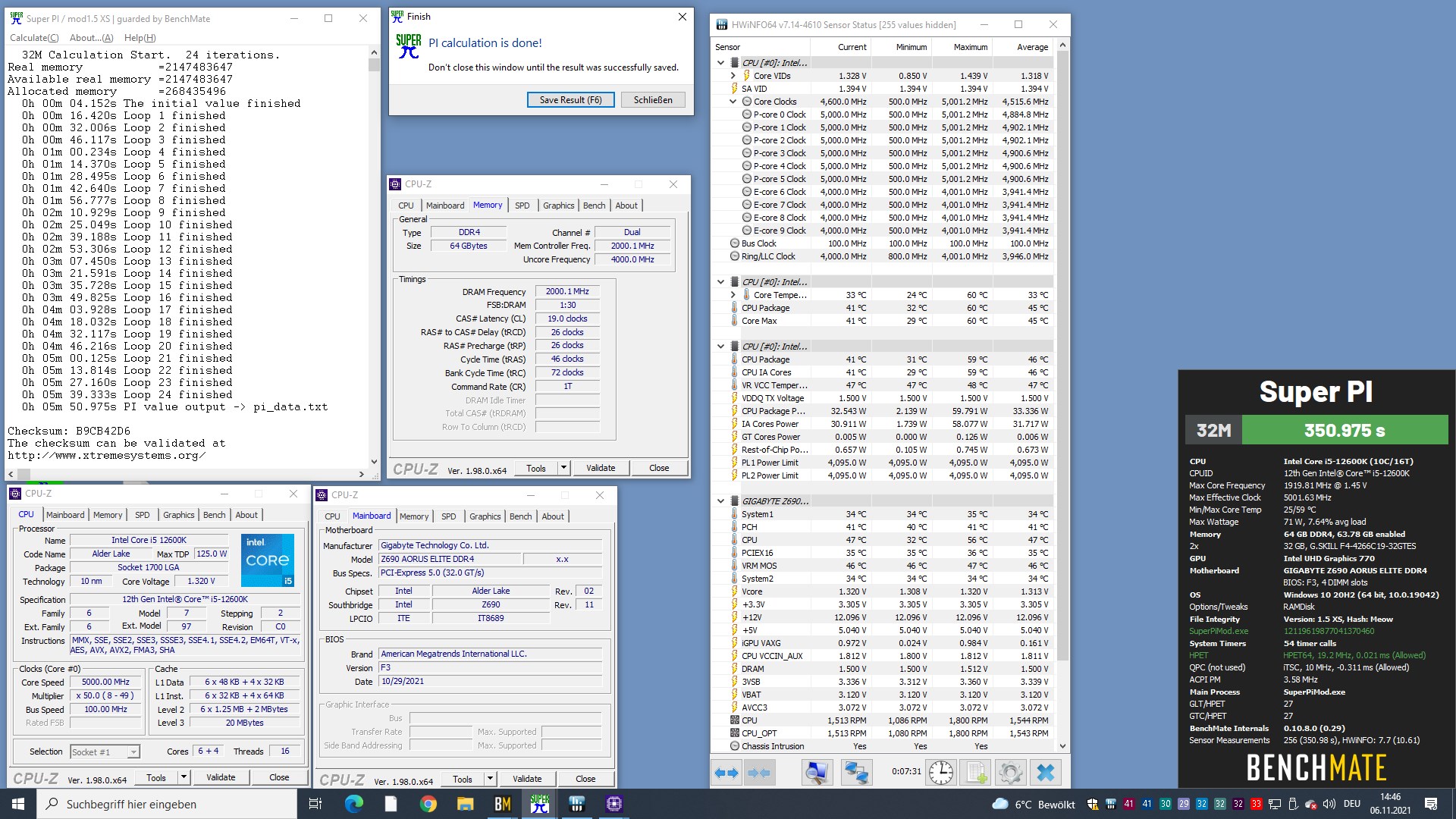Select Mainboard tab in bottom-left CPU-Z window
This screenshot has width=1456, height=819.
(66, 515)
